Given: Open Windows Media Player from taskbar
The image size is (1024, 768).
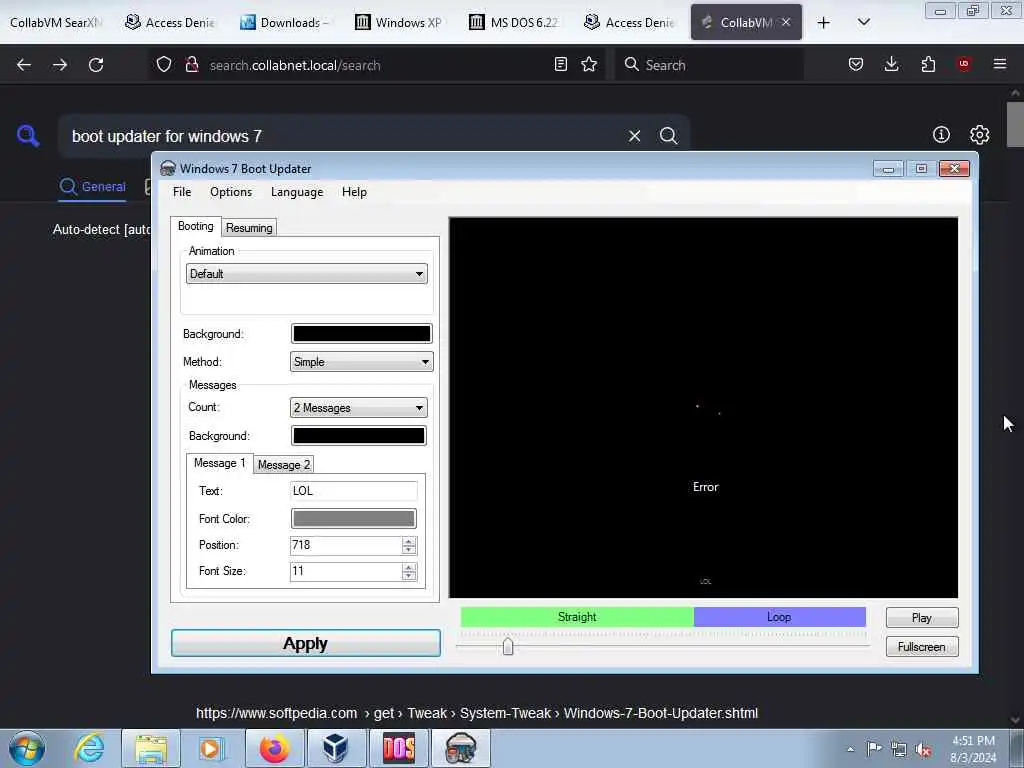Looking at the screenshot, I should click(x=211, y=748).
